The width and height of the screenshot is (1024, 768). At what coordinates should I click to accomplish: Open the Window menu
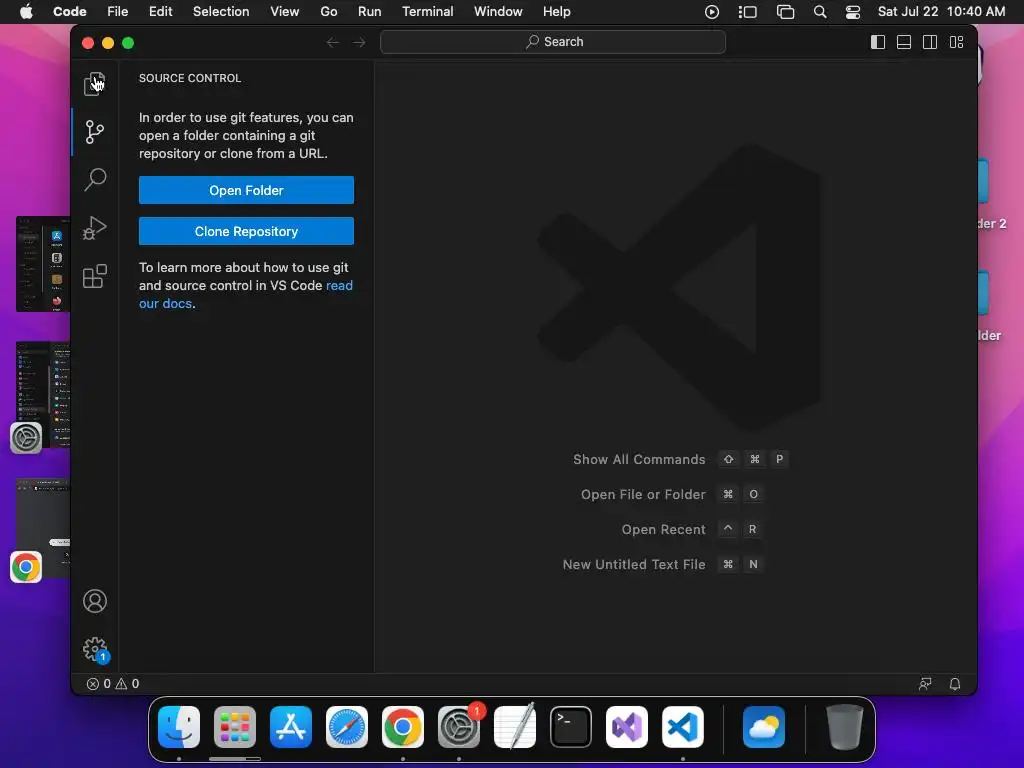point(498,12)
